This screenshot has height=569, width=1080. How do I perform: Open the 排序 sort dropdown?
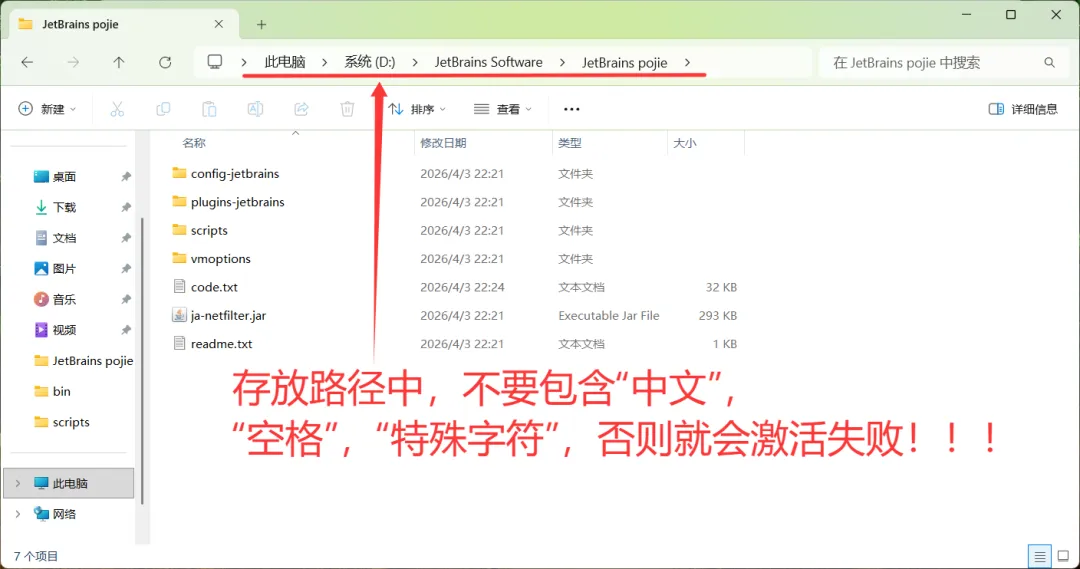[x=417, y=109]
